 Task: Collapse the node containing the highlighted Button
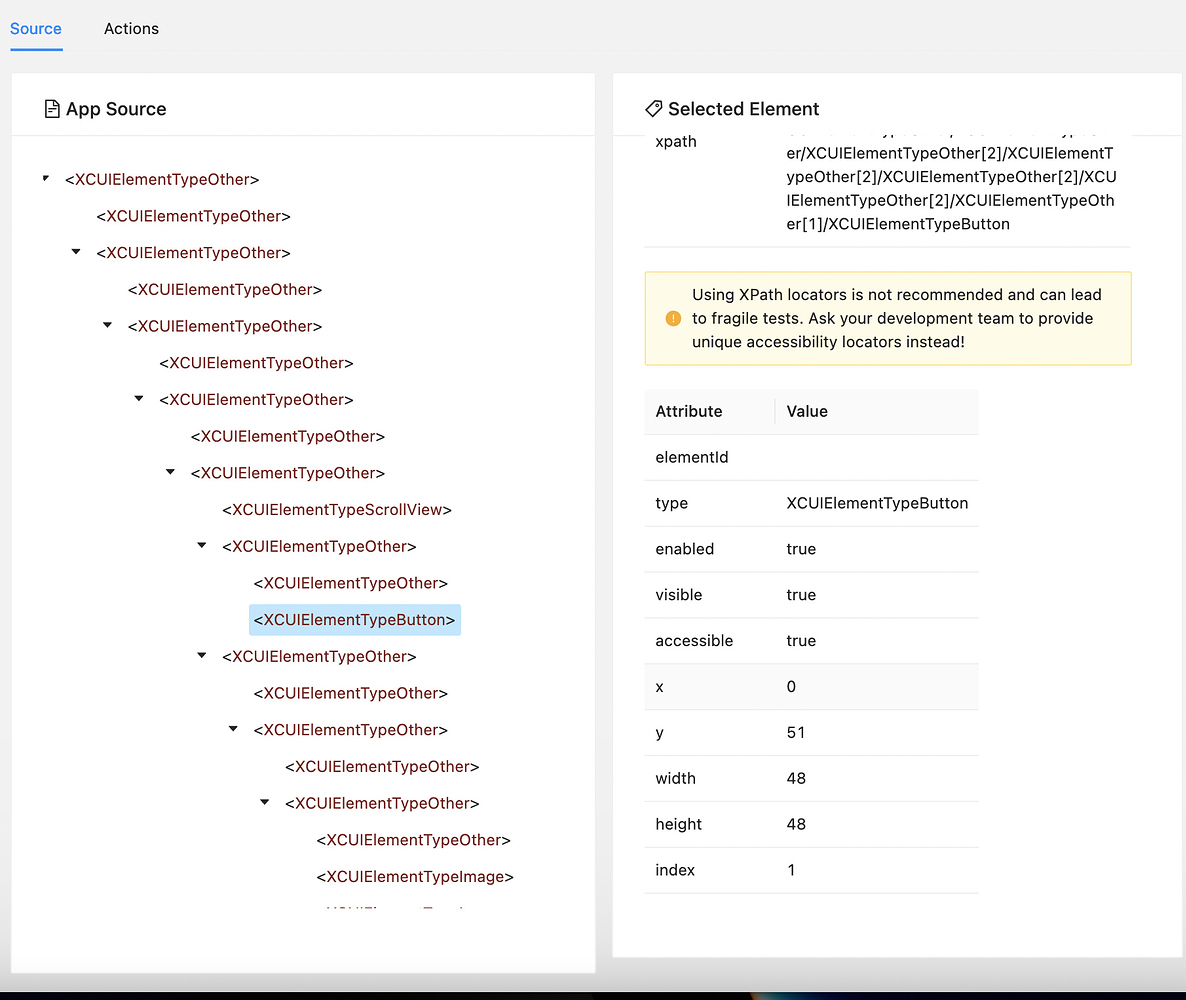[202, 546]
